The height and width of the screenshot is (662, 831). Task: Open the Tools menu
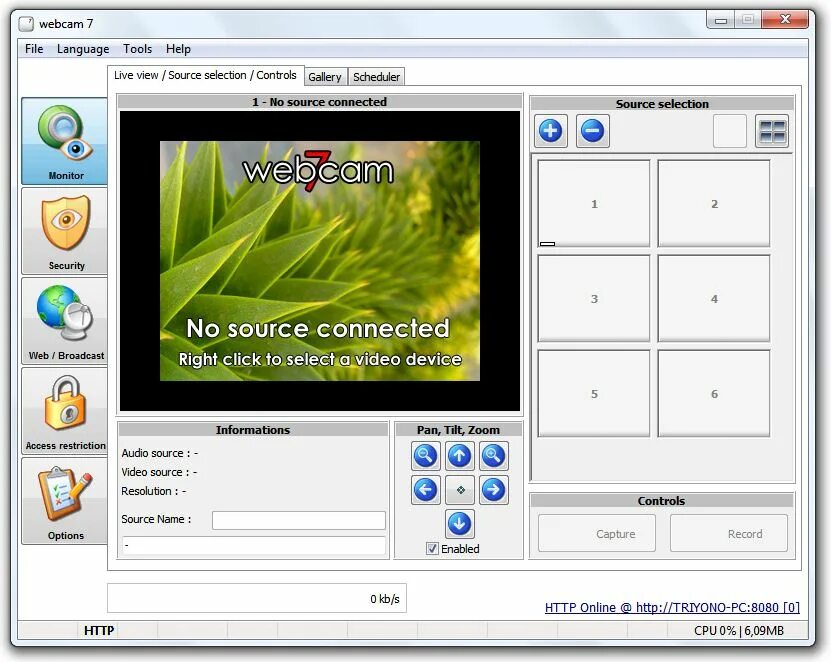pos(137,49)
